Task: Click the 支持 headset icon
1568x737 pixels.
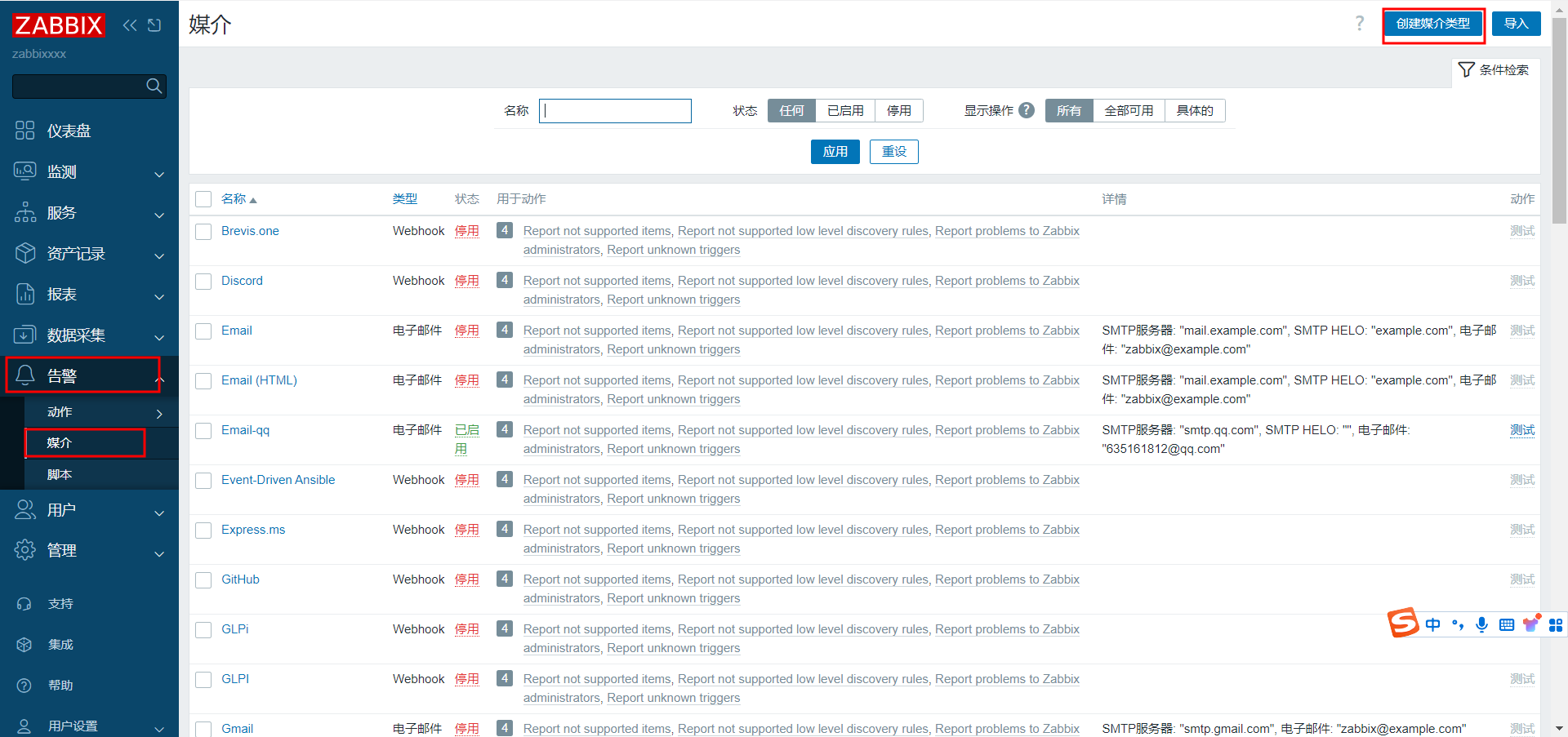Action: coord(24,604)
